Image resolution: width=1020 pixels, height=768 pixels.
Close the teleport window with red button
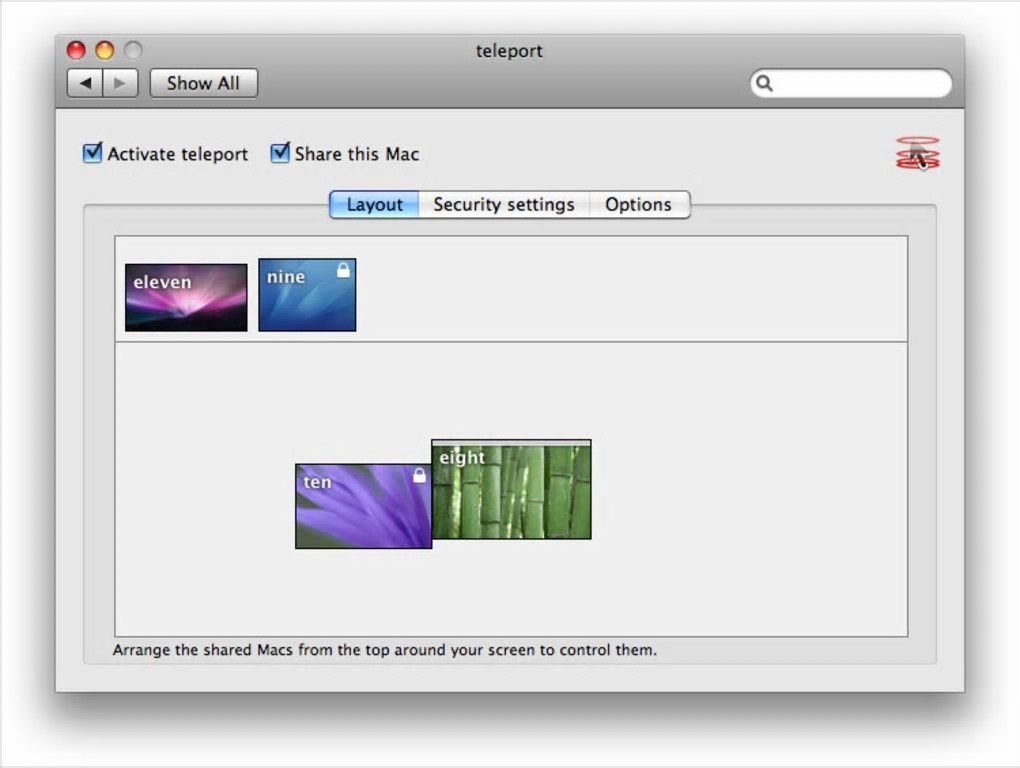pos(76,50)
